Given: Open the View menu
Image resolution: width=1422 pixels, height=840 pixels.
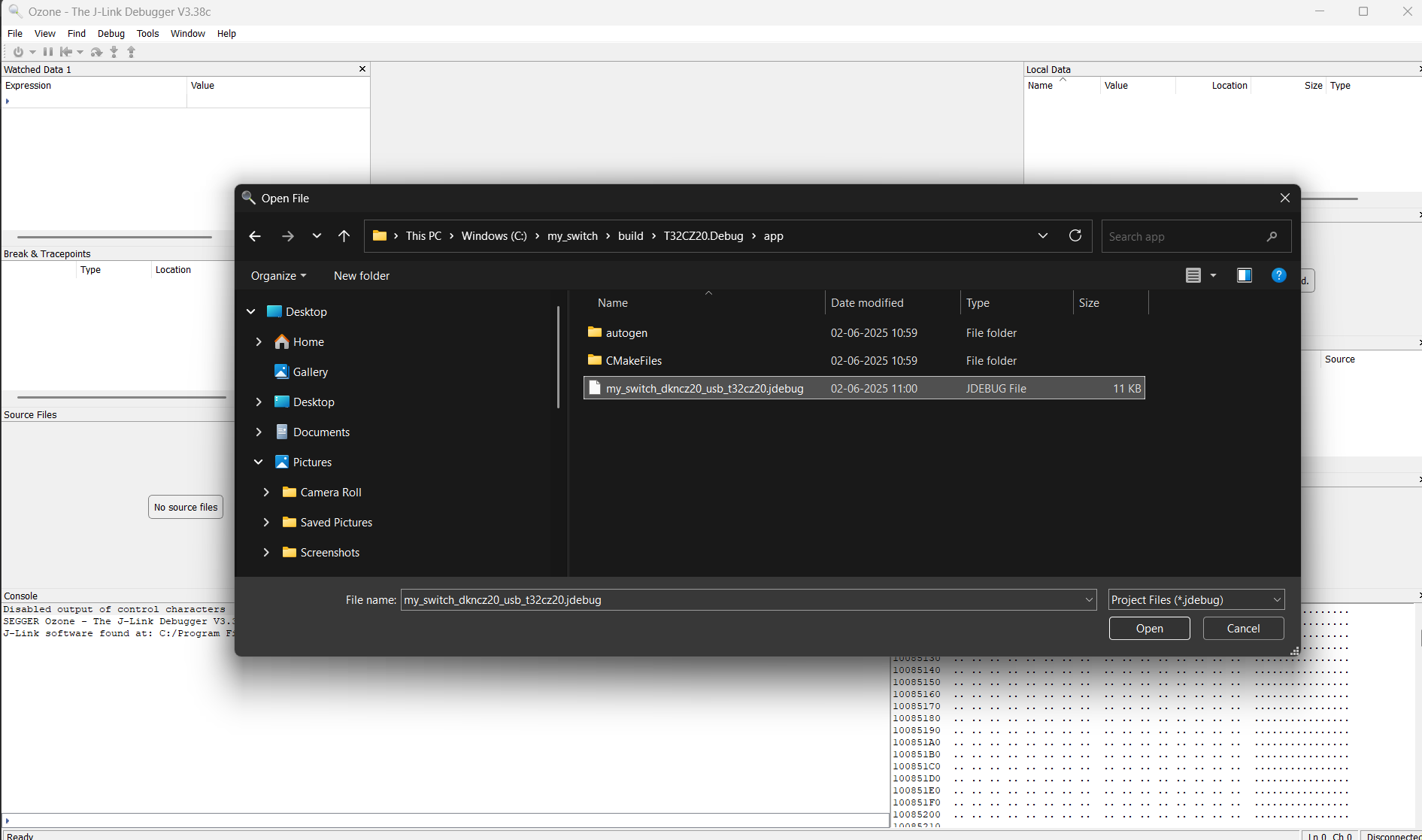Looking at the screenshot, I should pyautogui.click(x=45, y=34).
